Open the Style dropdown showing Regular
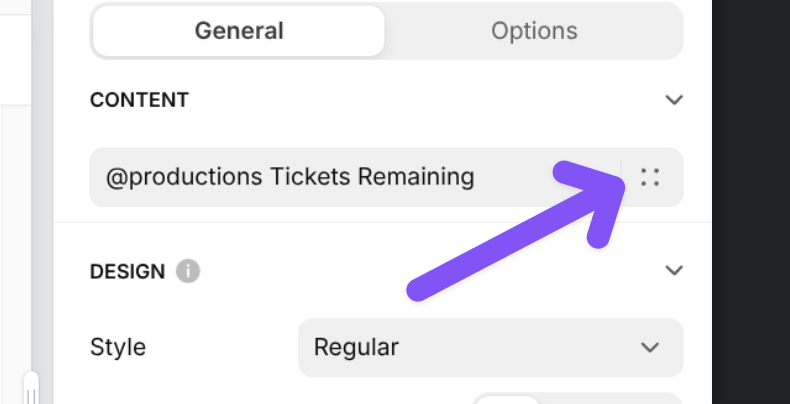The image size is (790, 404). tap(490, 347)
